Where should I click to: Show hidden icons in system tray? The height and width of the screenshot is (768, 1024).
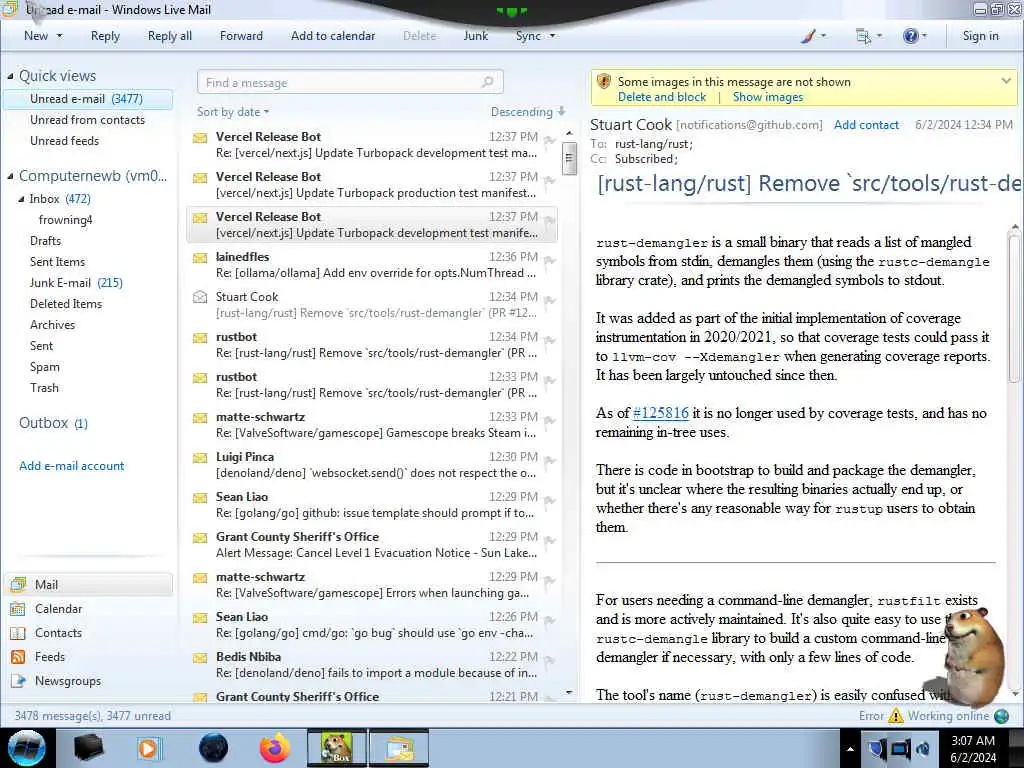point(850,749)
